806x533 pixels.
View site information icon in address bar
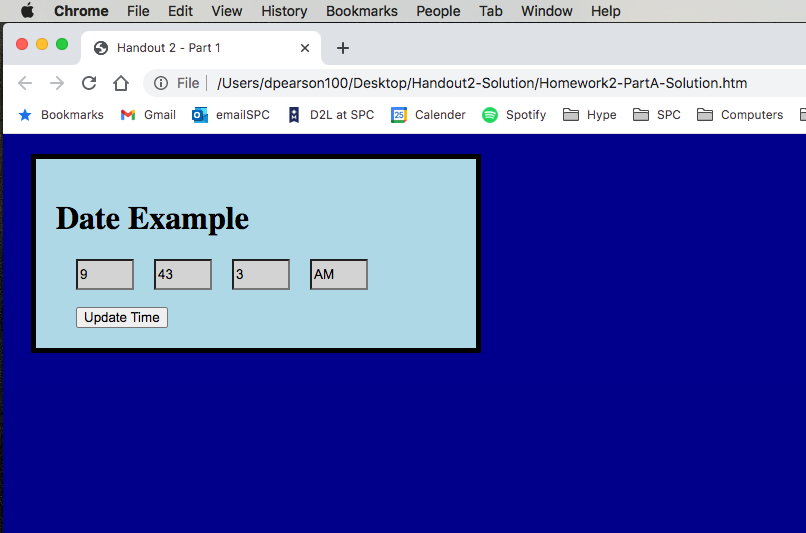pos(161,83)
